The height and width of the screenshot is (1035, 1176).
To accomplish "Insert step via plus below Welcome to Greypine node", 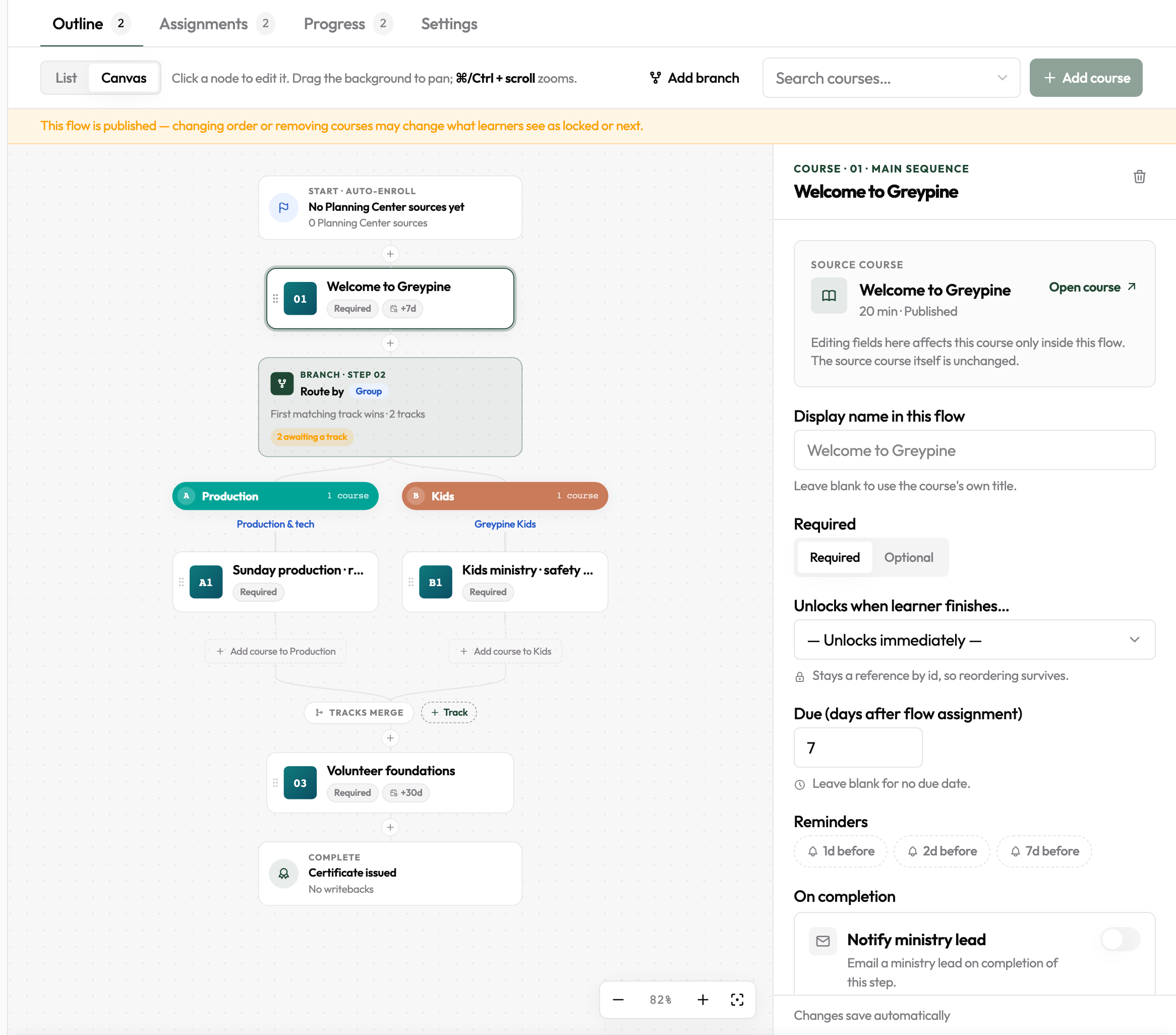I will pyautogui.click(x=390, y=343).
